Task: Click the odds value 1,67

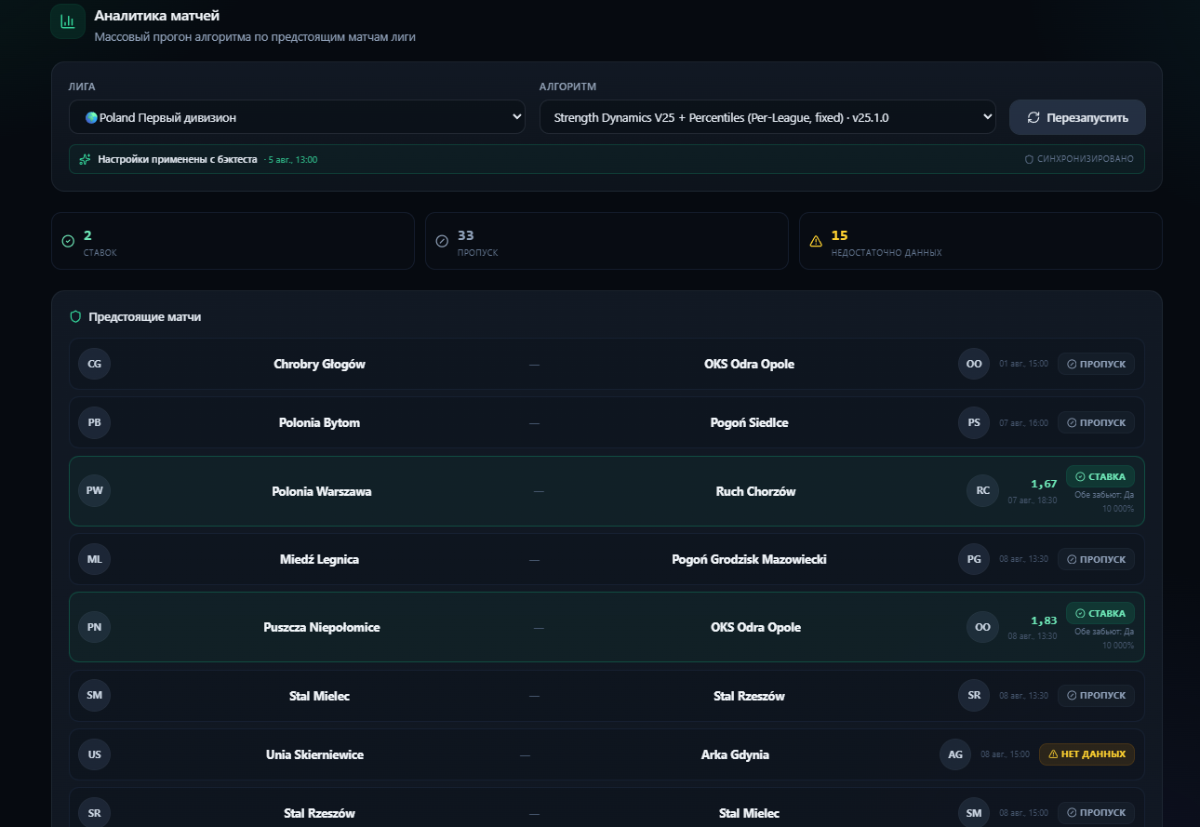Action: click(x=1044, y=484)
